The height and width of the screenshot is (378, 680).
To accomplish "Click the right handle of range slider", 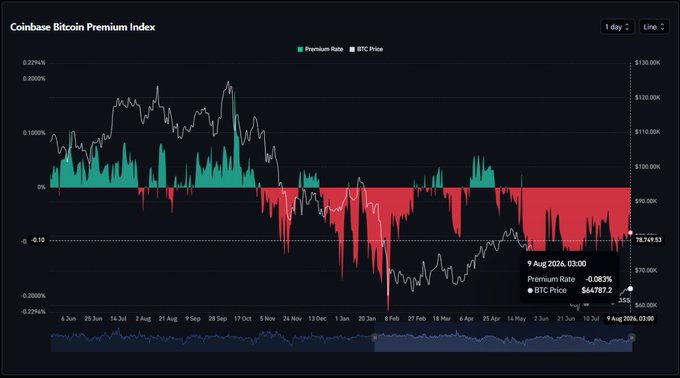I will (631, 337).
